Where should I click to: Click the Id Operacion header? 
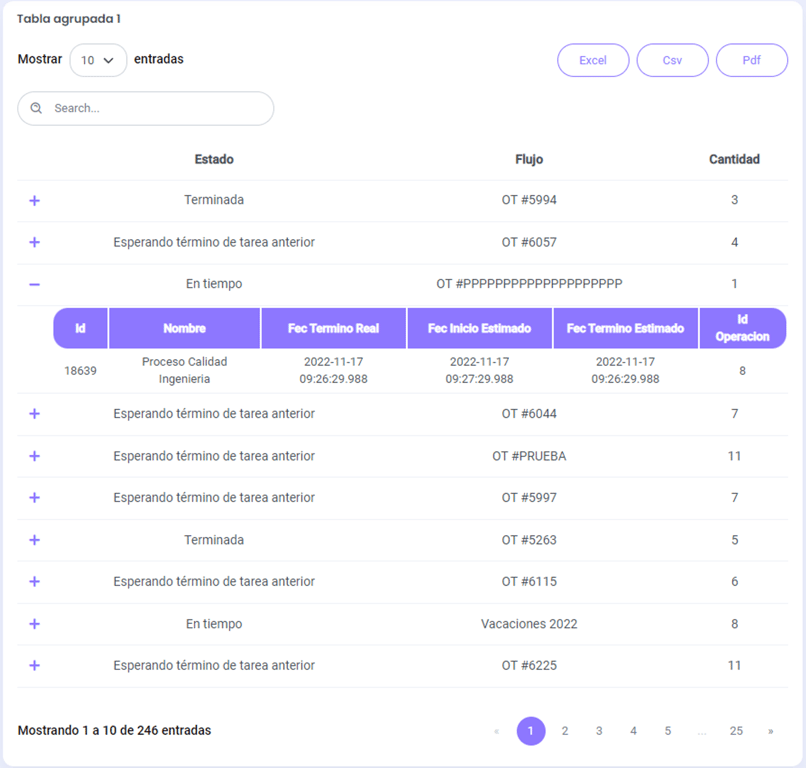[742, 328]
